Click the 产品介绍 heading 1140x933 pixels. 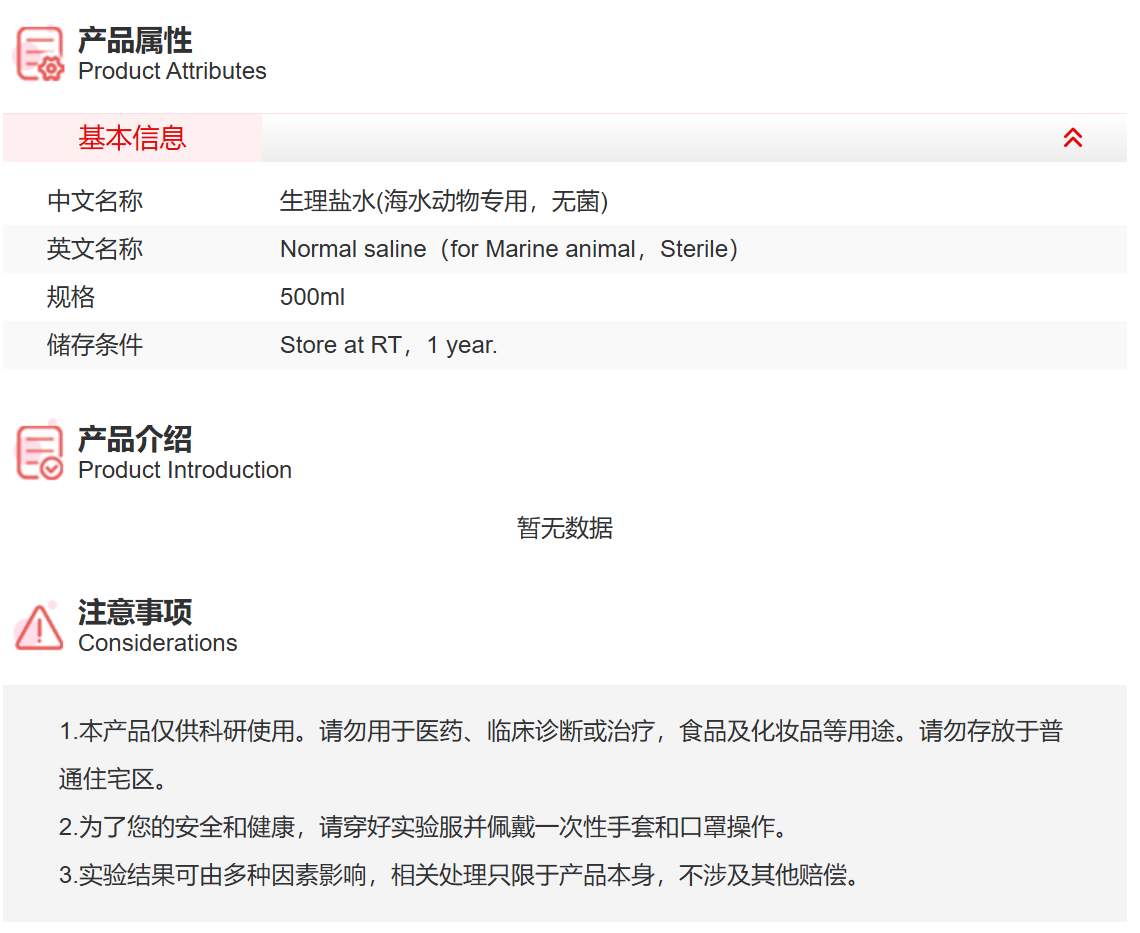click(x=135, y=439)
